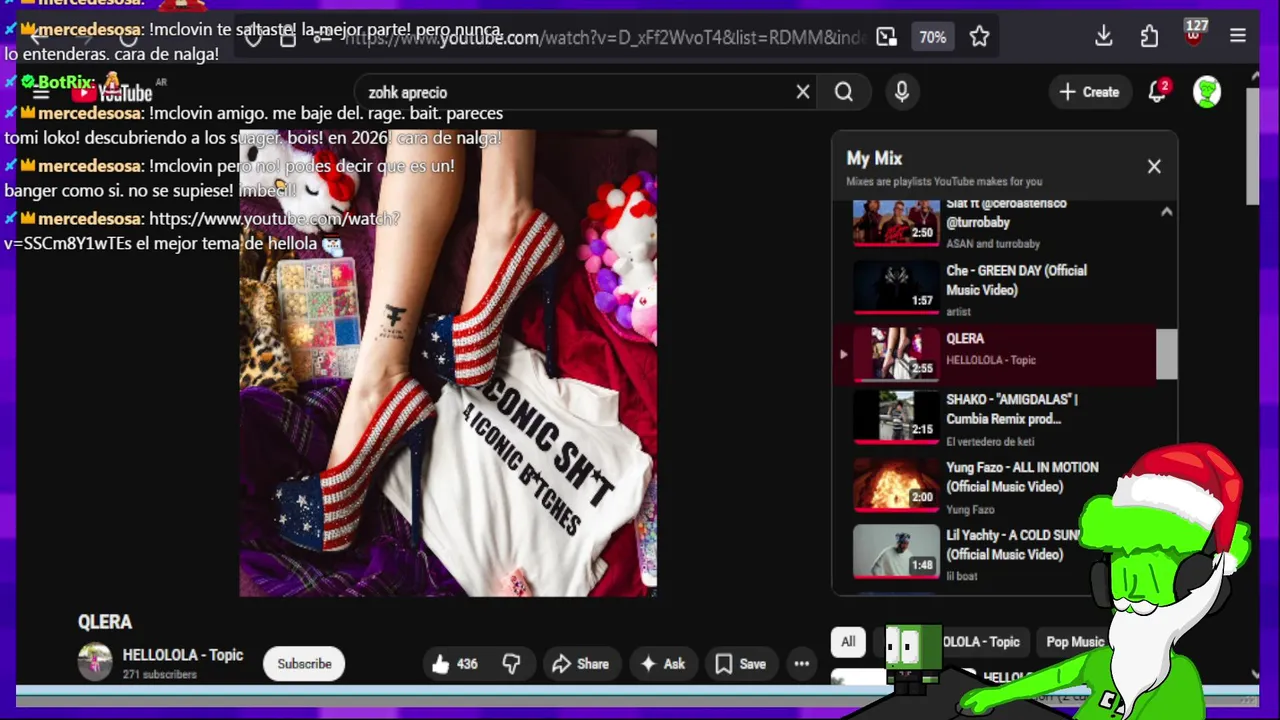
Task: Dislike the QLERA video
Action: point(511,664)
